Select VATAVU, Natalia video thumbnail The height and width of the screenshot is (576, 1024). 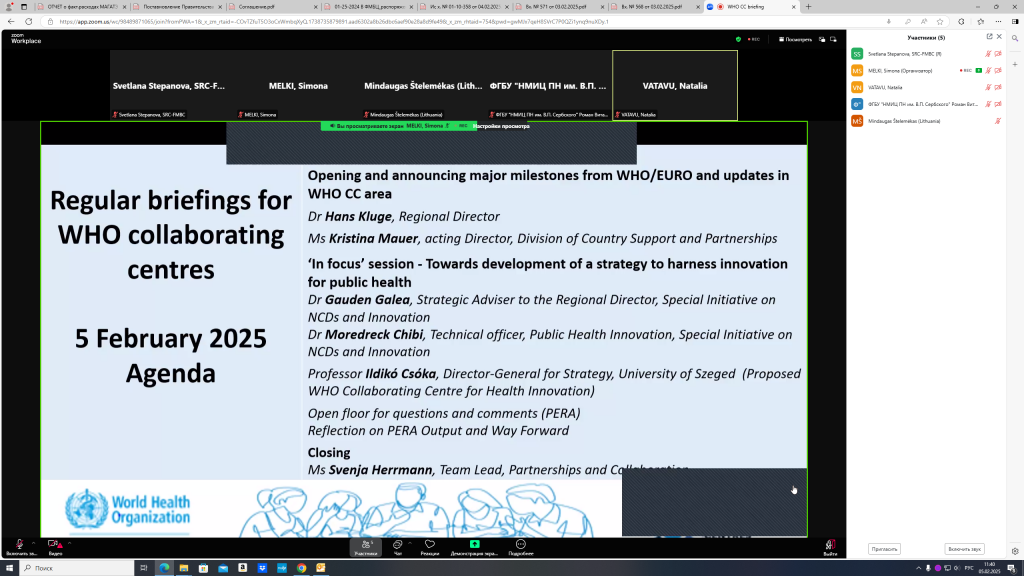(x=675, y=86)
